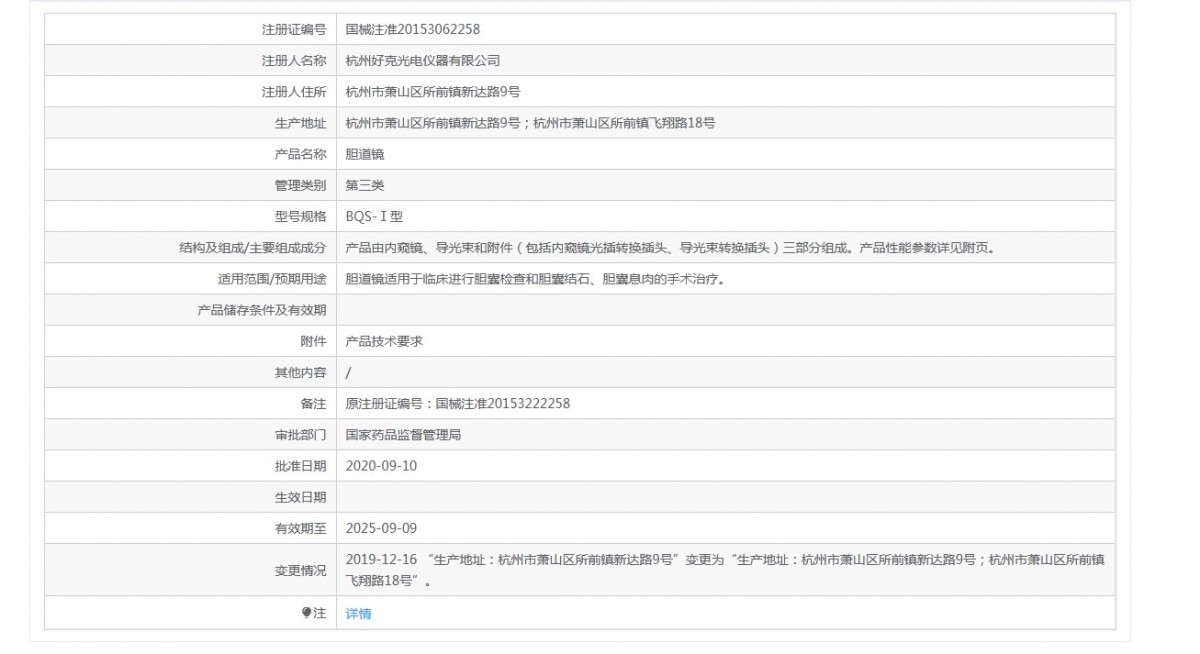Select the 生产地址 address value
This screenshot has height=654, width=1200.
click(x=531, y=123)
